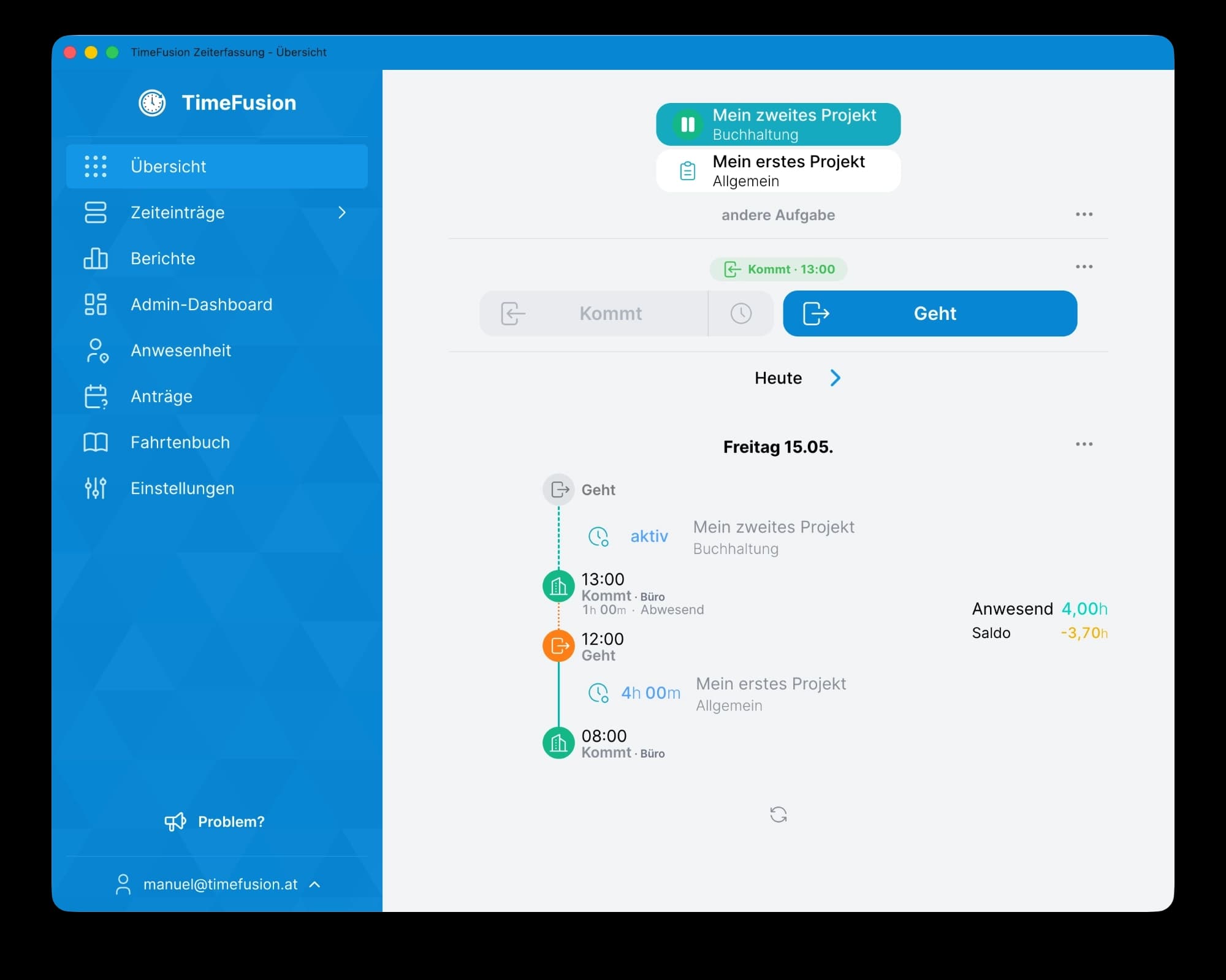This screenshot has width=1226, height=980.
Task: Click the Anwesenheit person-location icon
Action: (x=96, y=351)
